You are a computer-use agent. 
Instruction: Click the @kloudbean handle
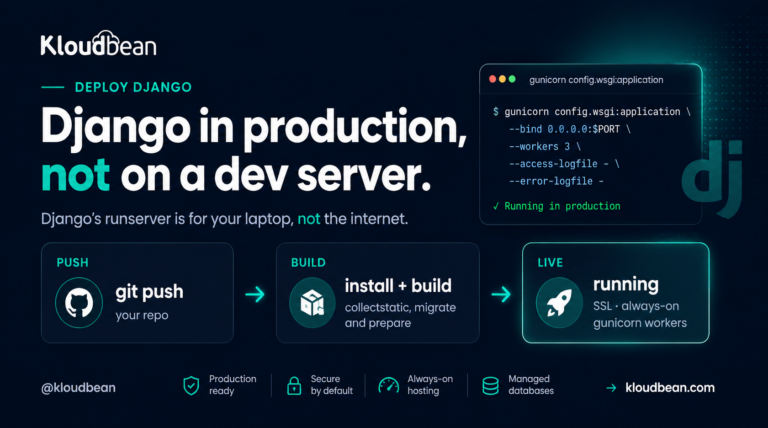click(x=78, y=388)
